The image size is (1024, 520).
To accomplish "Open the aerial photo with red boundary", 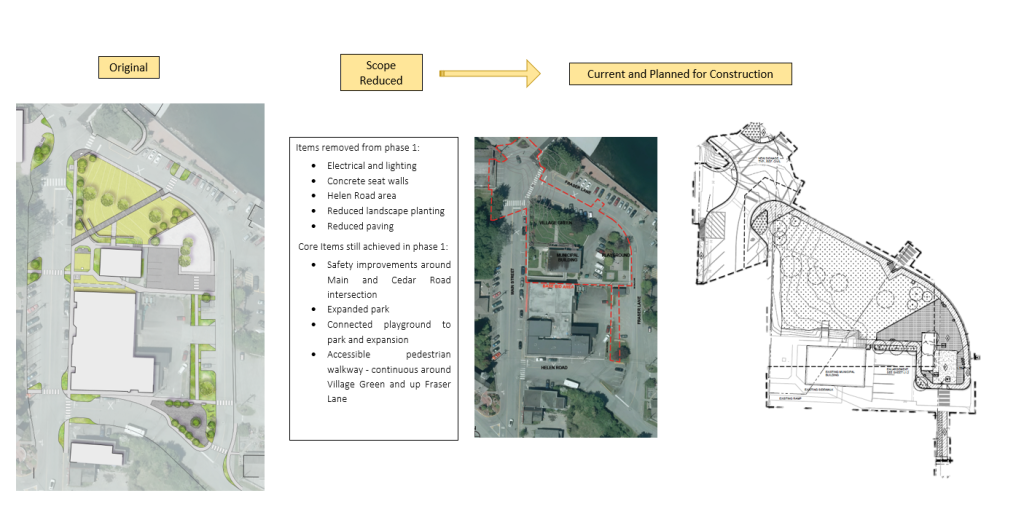I will [x=565, y=287].
